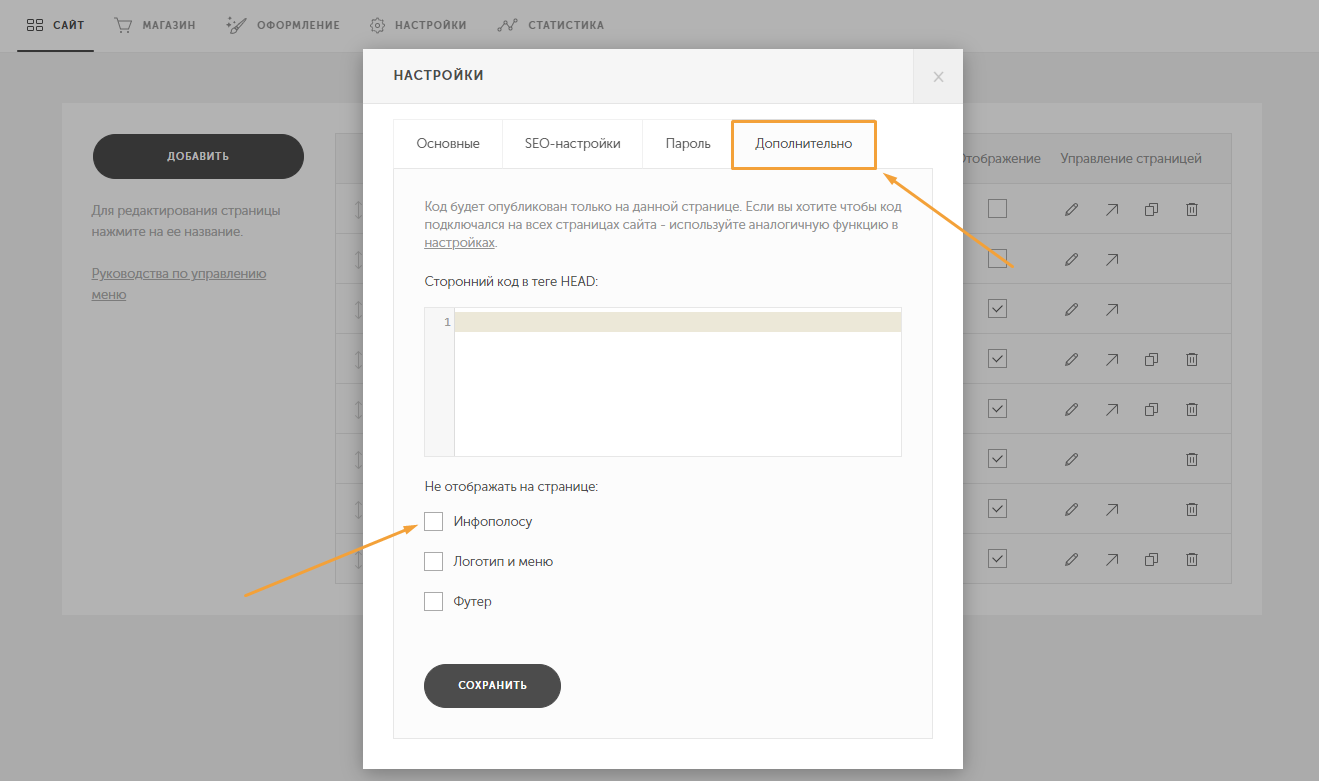Close the Настройки dialog with the X
This screenshot has width=1319, height=781.
point(938,77)
